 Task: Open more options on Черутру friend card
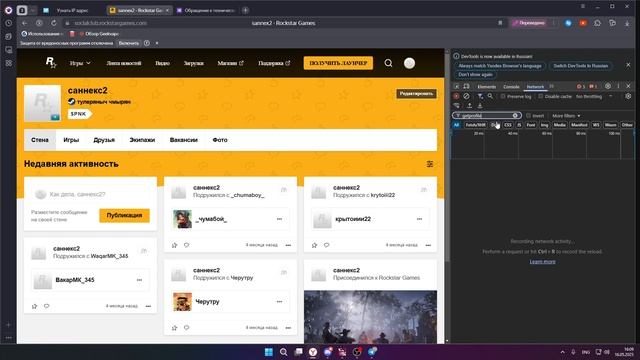click(x=280, y=302)
